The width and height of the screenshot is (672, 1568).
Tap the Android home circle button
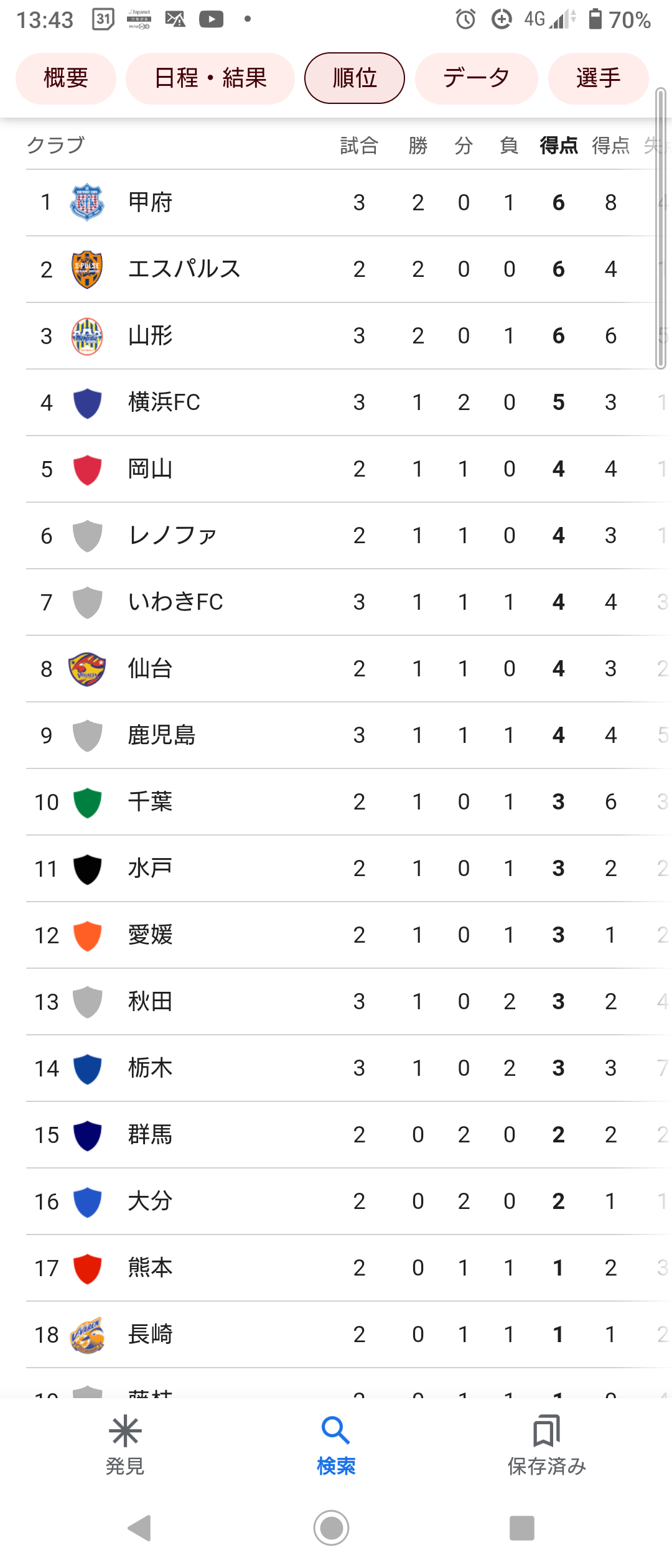[331, 1528]
